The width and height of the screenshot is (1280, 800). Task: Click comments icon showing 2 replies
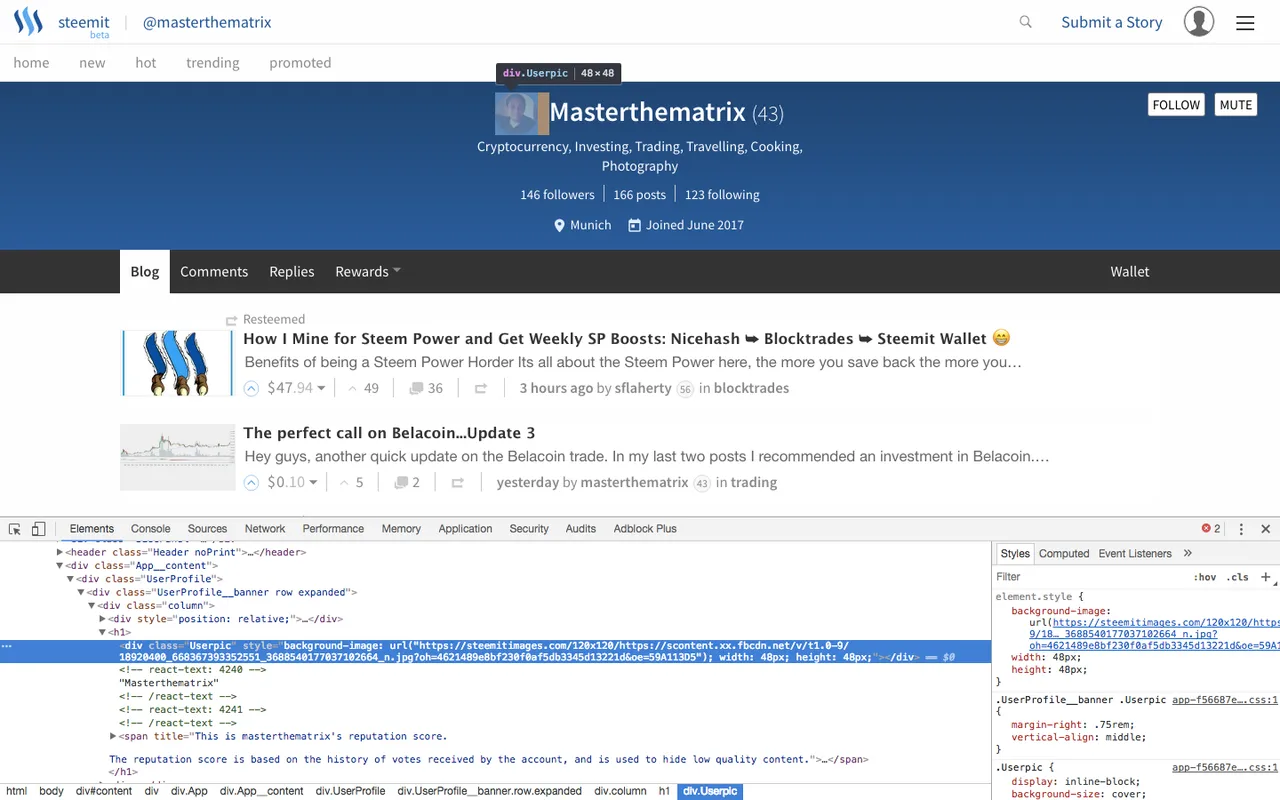click(x=401, y=482)
